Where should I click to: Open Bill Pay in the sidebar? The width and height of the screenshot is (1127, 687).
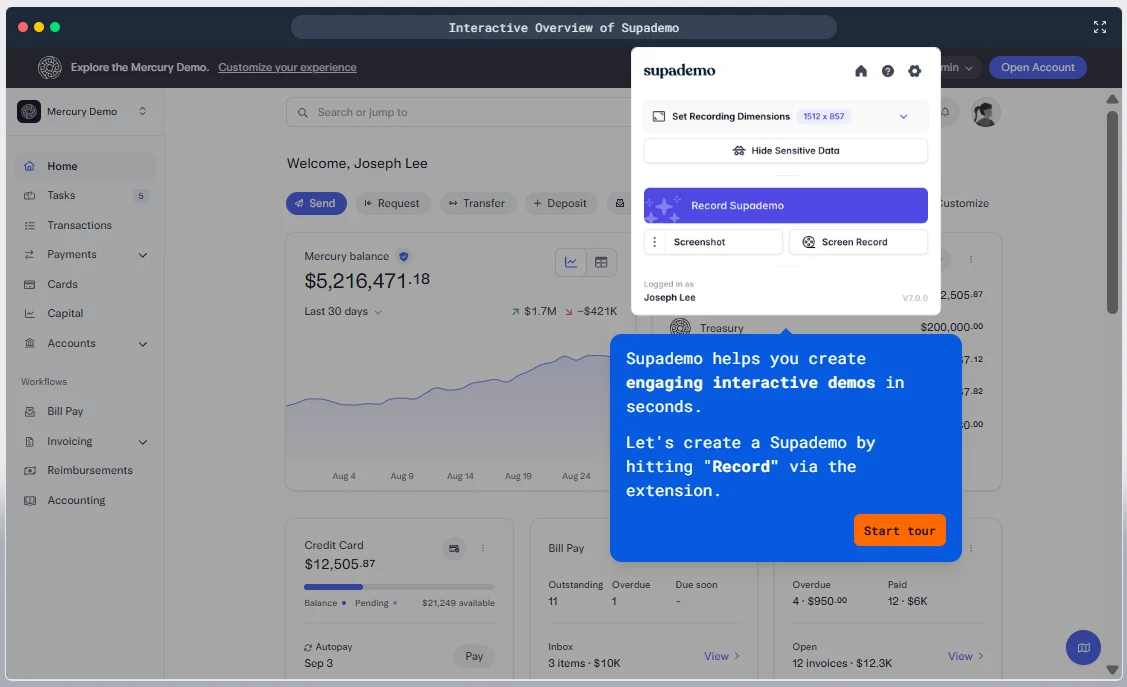pyautogui.click(x=86, y=411)
